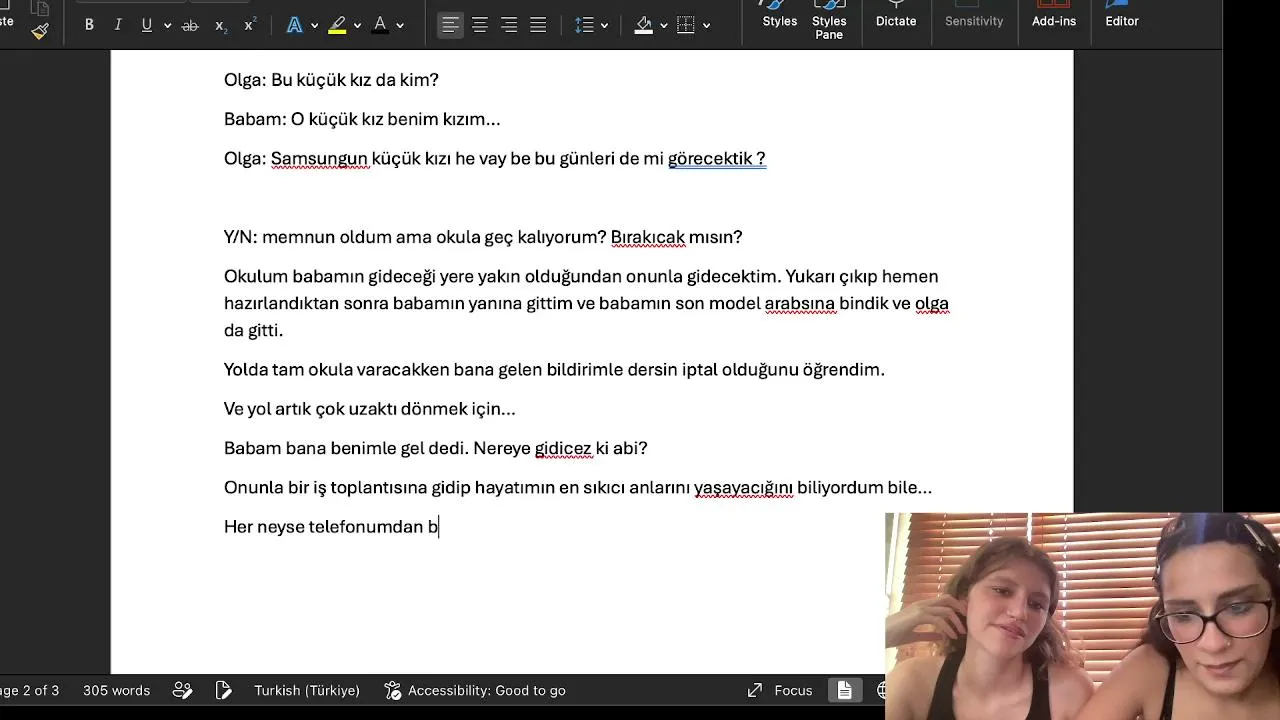The image size is (1280, 720).
Task: Place cursor after 'Her neyse telefonumdan b'
Action: (440, 527)
